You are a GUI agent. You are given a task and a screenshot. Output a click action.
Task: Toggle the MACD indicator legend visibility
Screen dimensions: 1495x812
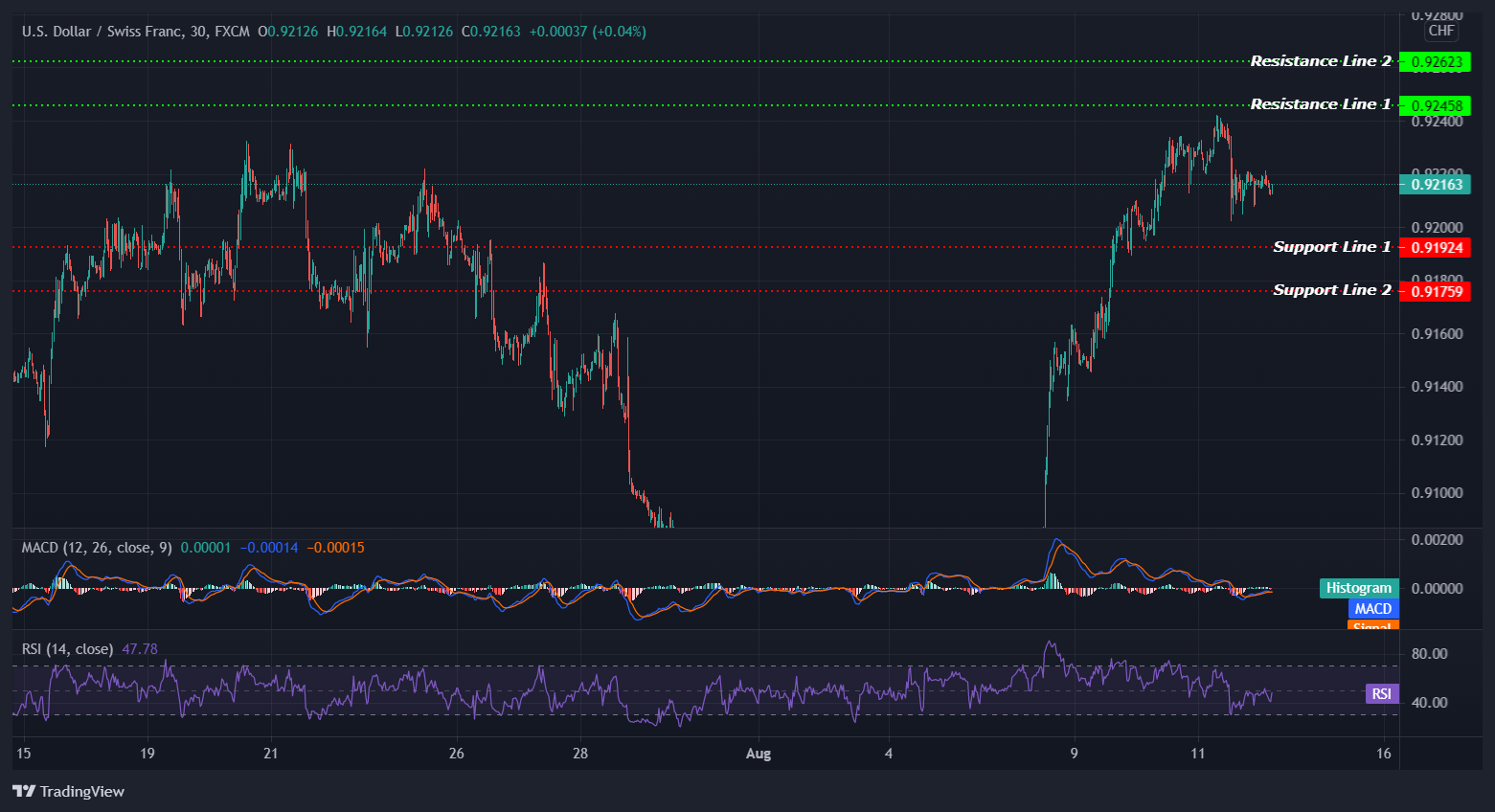coord(95,546)
